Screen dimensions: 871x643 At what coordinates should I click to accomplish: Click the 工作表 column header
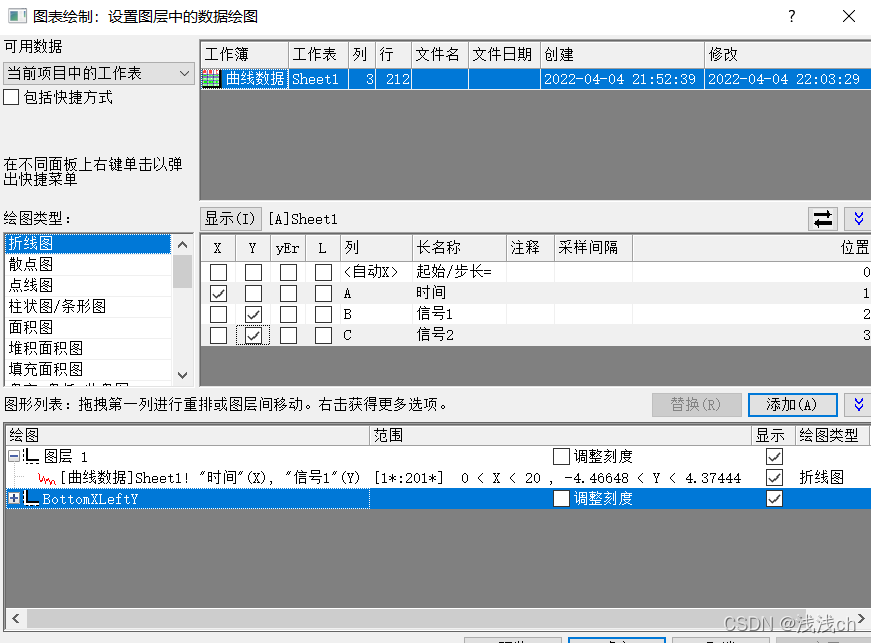point(318,54)
